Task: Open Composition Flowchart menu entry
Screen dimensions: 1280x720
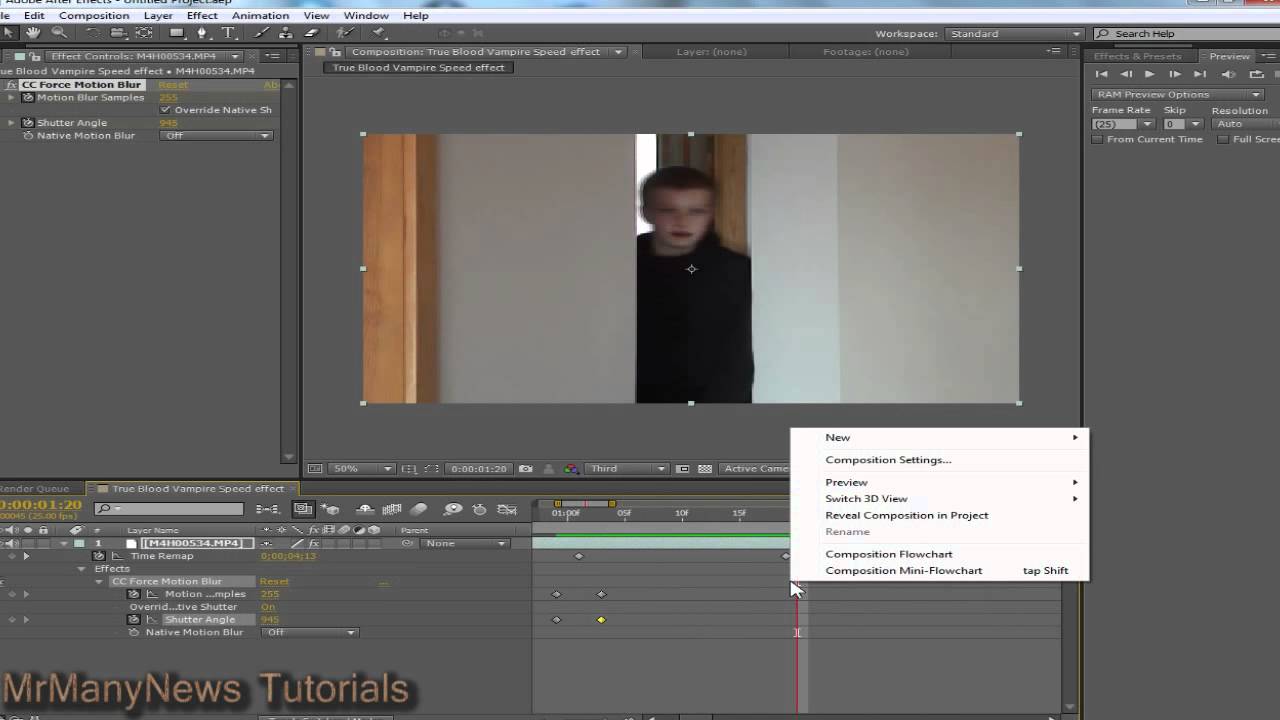Action: coord(888,554)
